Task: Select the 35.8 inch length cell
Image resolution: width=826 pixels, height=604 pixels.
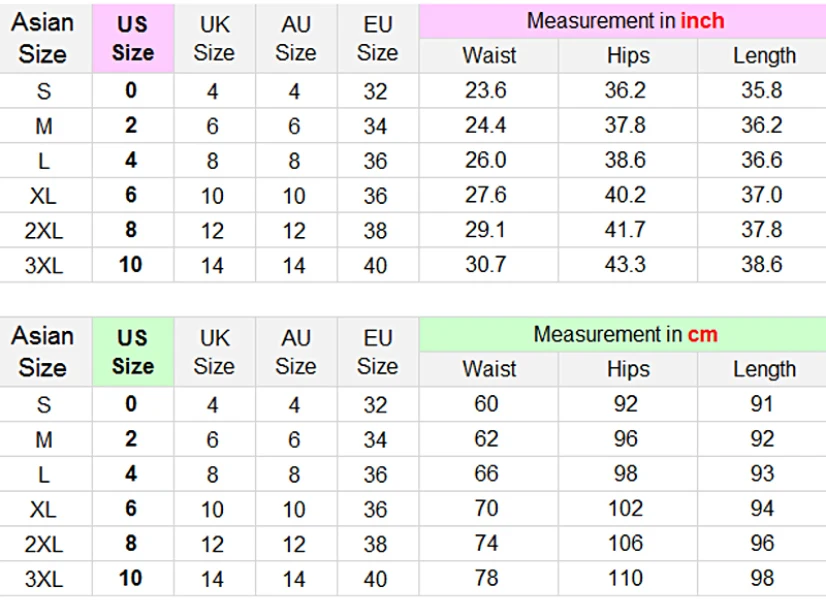Action: 762,91
